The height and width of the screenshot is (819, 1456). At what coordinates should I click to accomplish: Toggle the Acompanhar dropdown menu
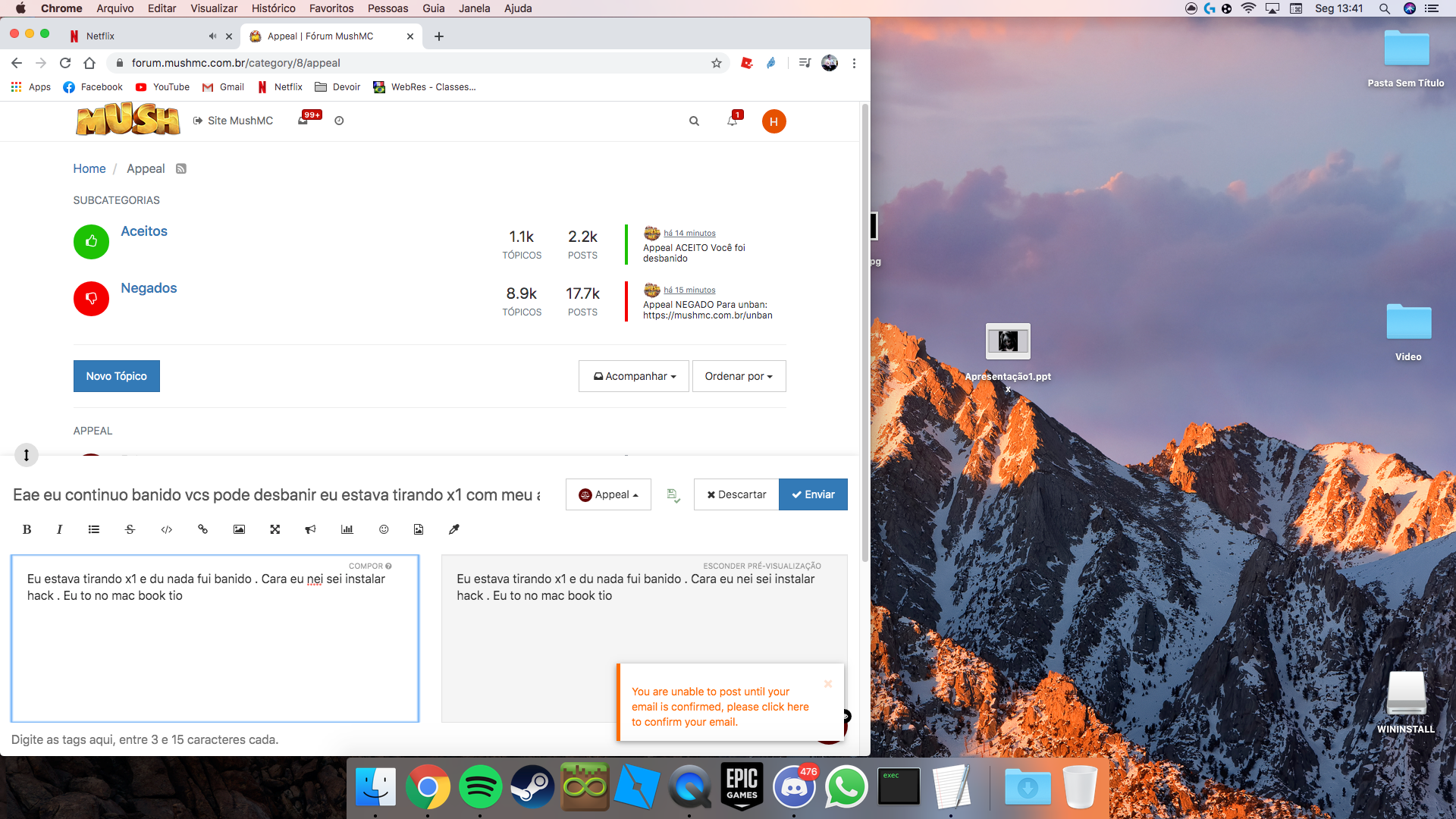tap(631, 376)
